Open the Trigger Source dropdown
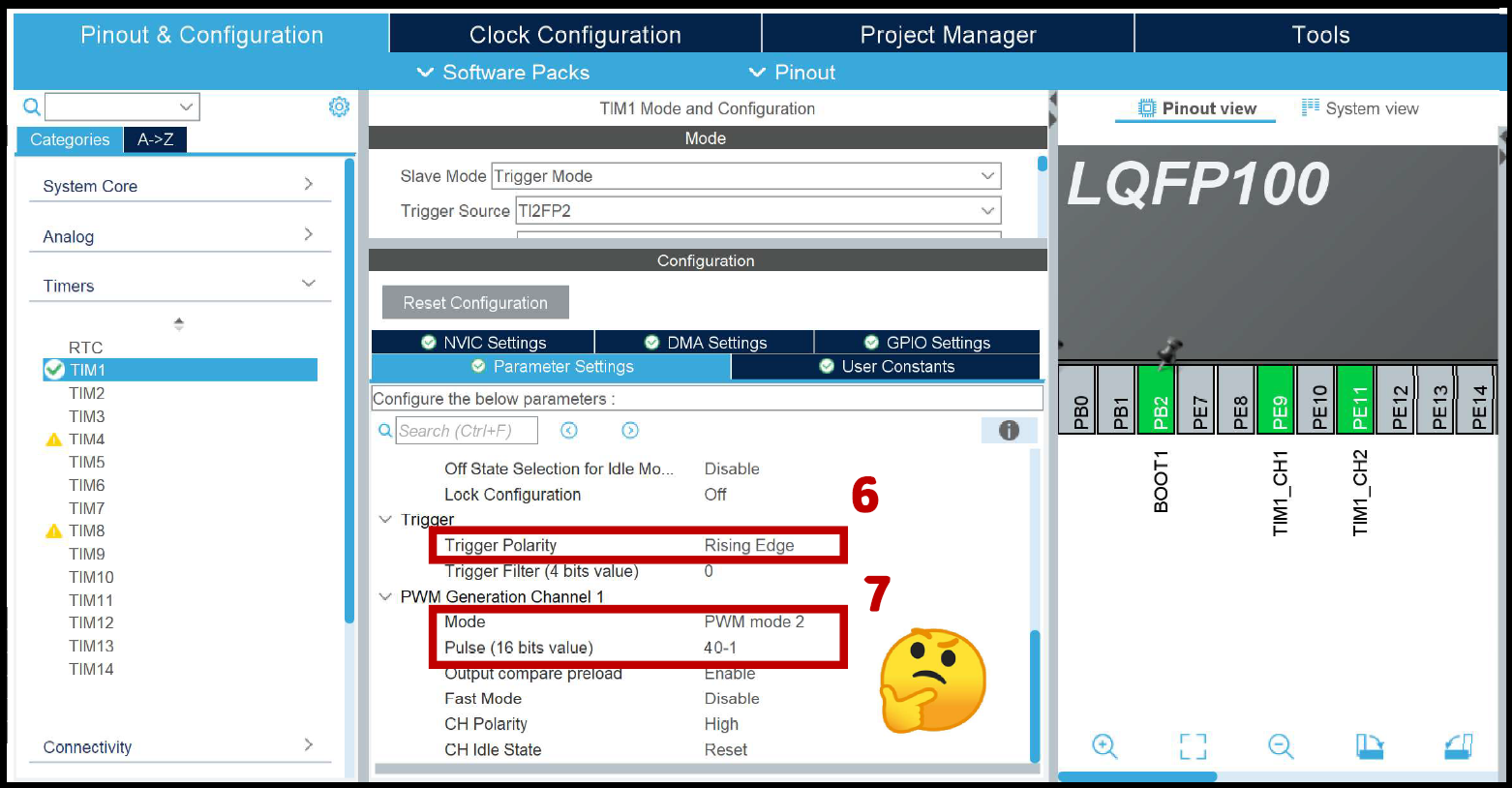Image resolution: width=1512 pixels, height=788 pixels. pos(759,211)
